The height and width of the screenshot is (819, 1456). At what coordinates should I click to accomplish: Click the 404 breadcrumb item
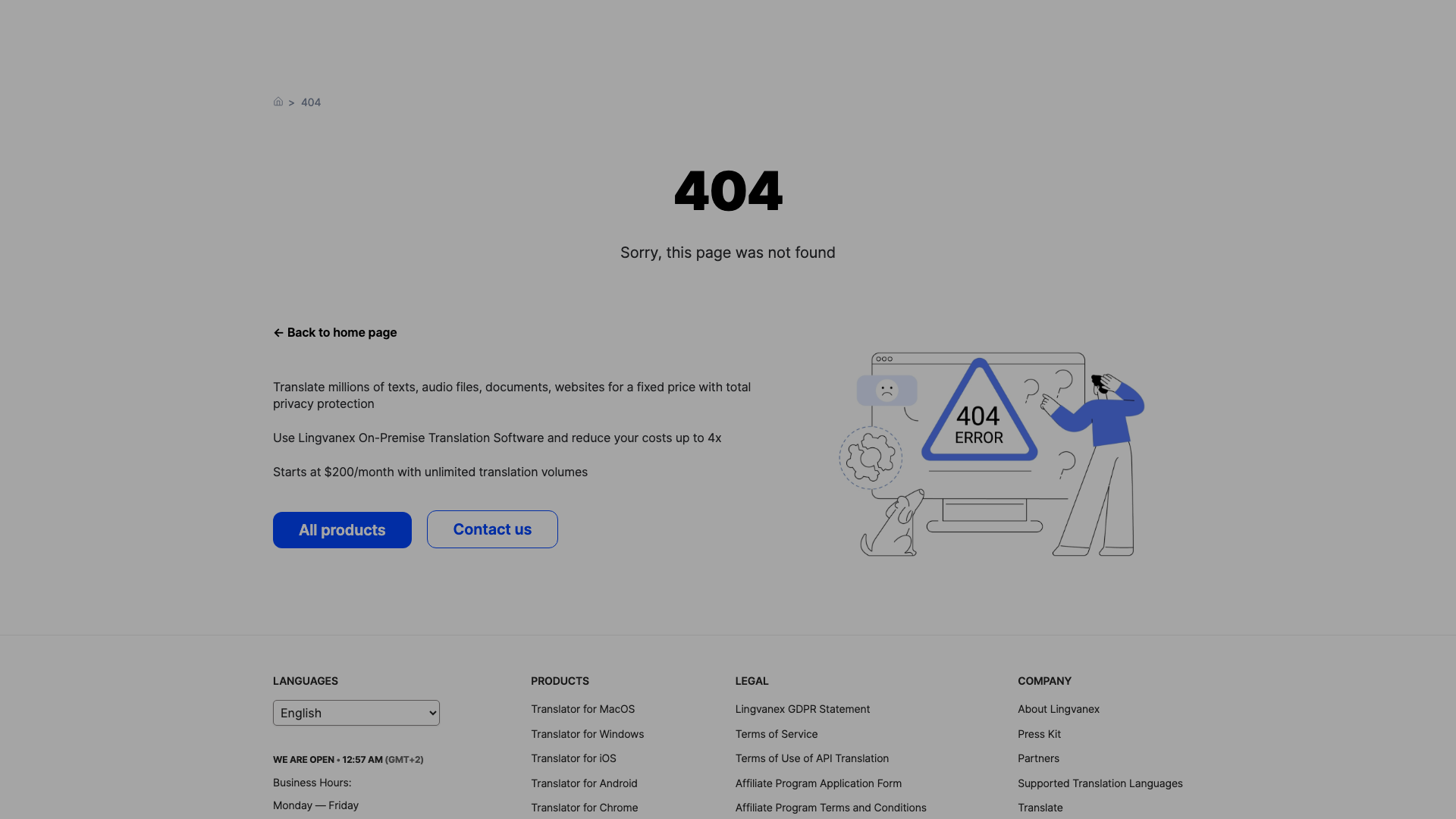[311, 102]
